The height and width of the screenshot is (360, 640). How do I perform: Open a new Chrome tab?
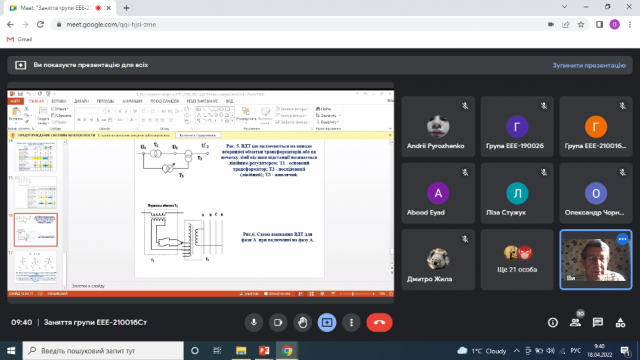(x=126, y=8)
